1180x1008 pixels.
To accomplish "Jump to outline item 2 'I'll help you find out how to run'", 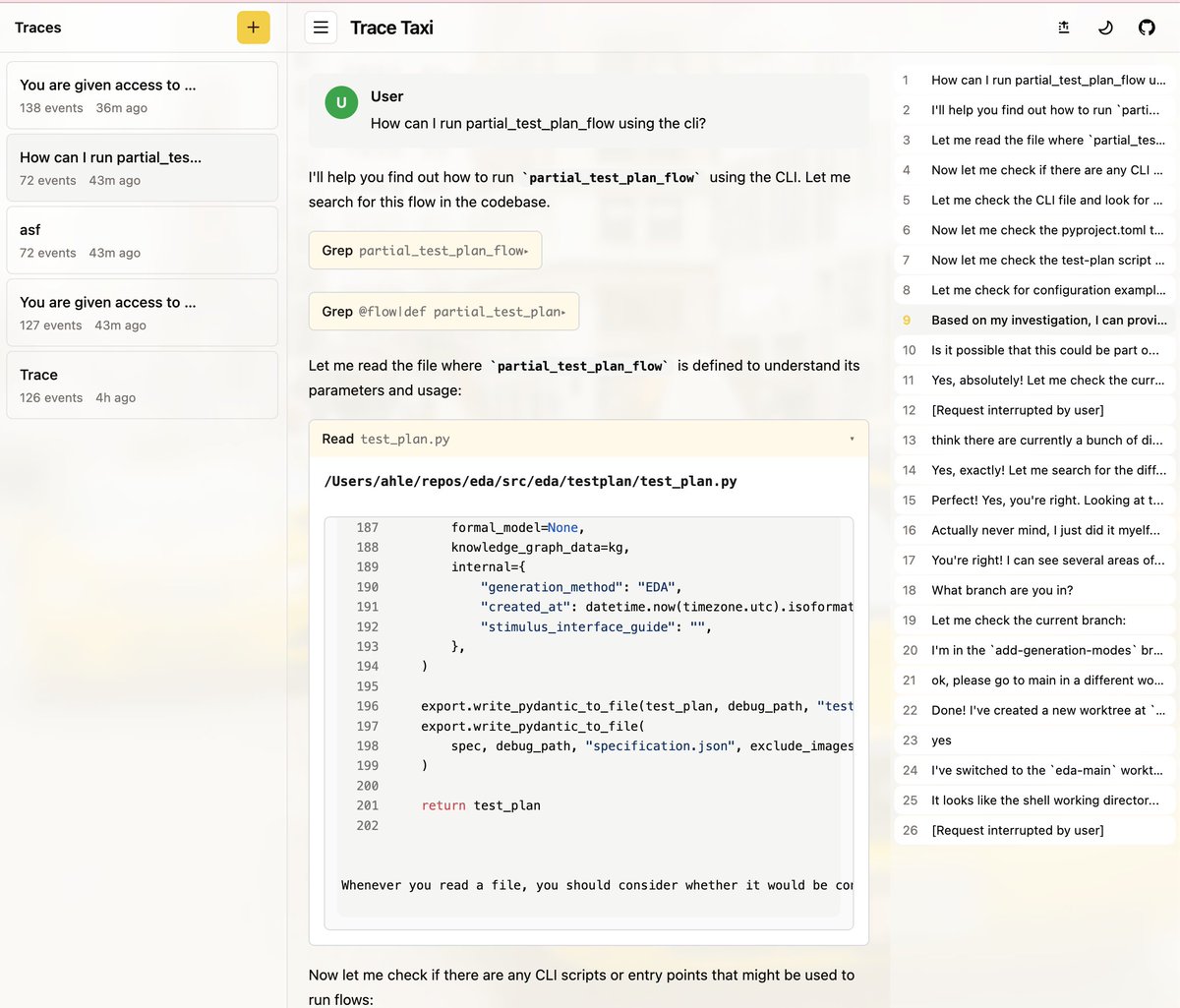I will point(1034,110).
